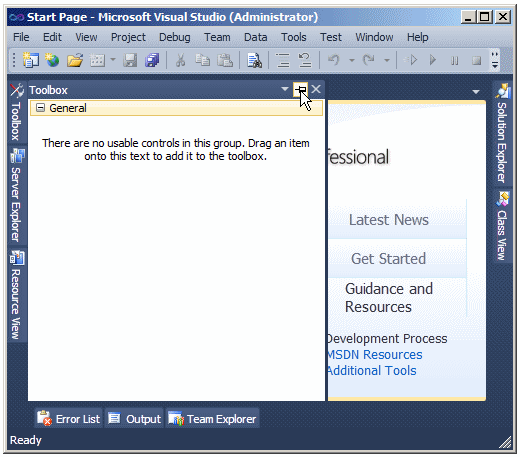Switch to the Error List tab
Screen dimensions: 520x457
pyautogui.click(x=68, y=418)
